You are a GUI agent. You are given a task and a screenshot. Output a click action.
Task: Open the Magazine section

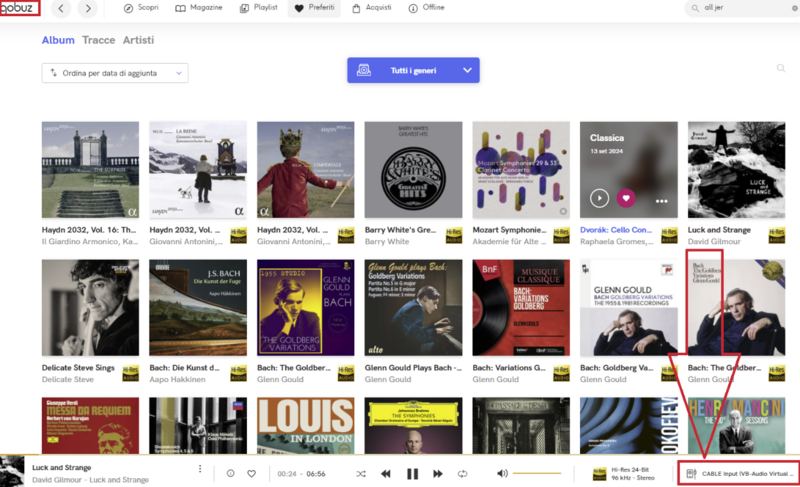pos(200,8)
